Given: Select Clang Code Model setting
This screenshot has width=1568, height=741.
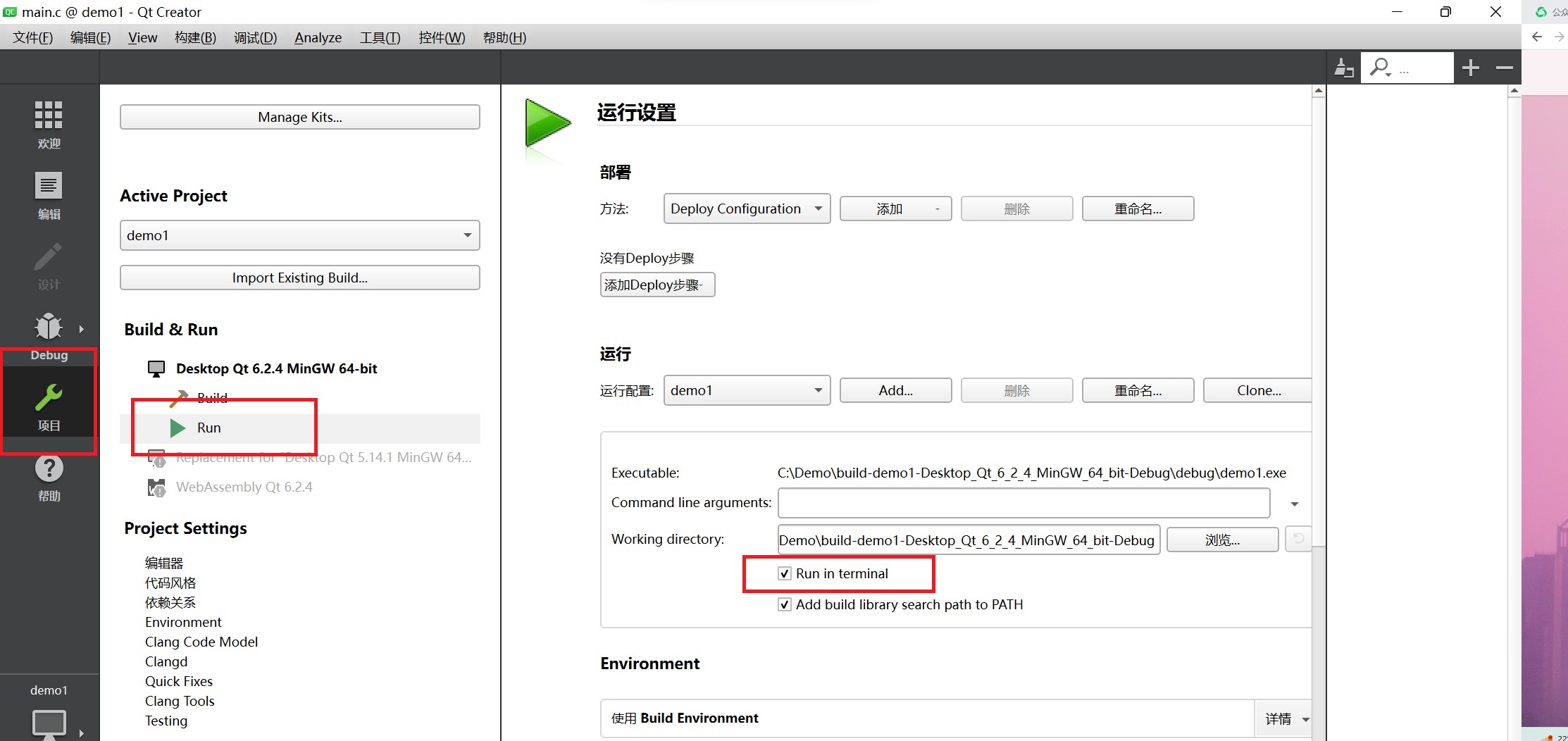Looking at the screenshot, I should pos(201,642).
